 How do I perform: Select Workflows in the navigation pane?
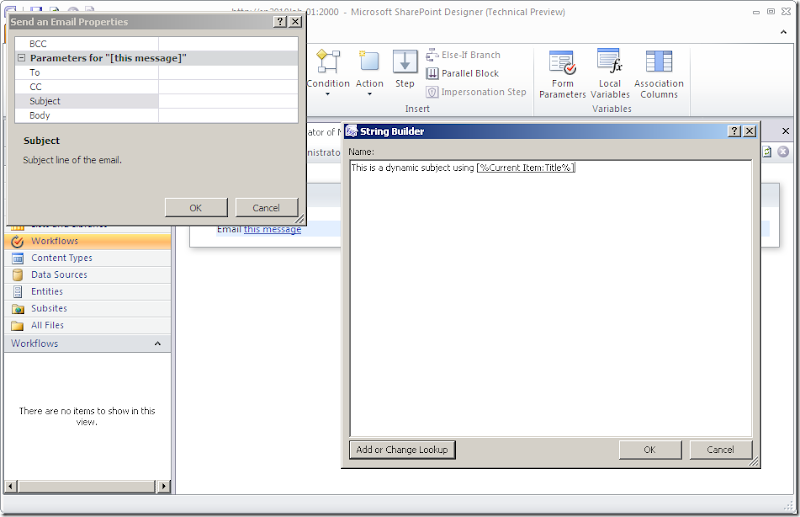click(x=88, y=241)
